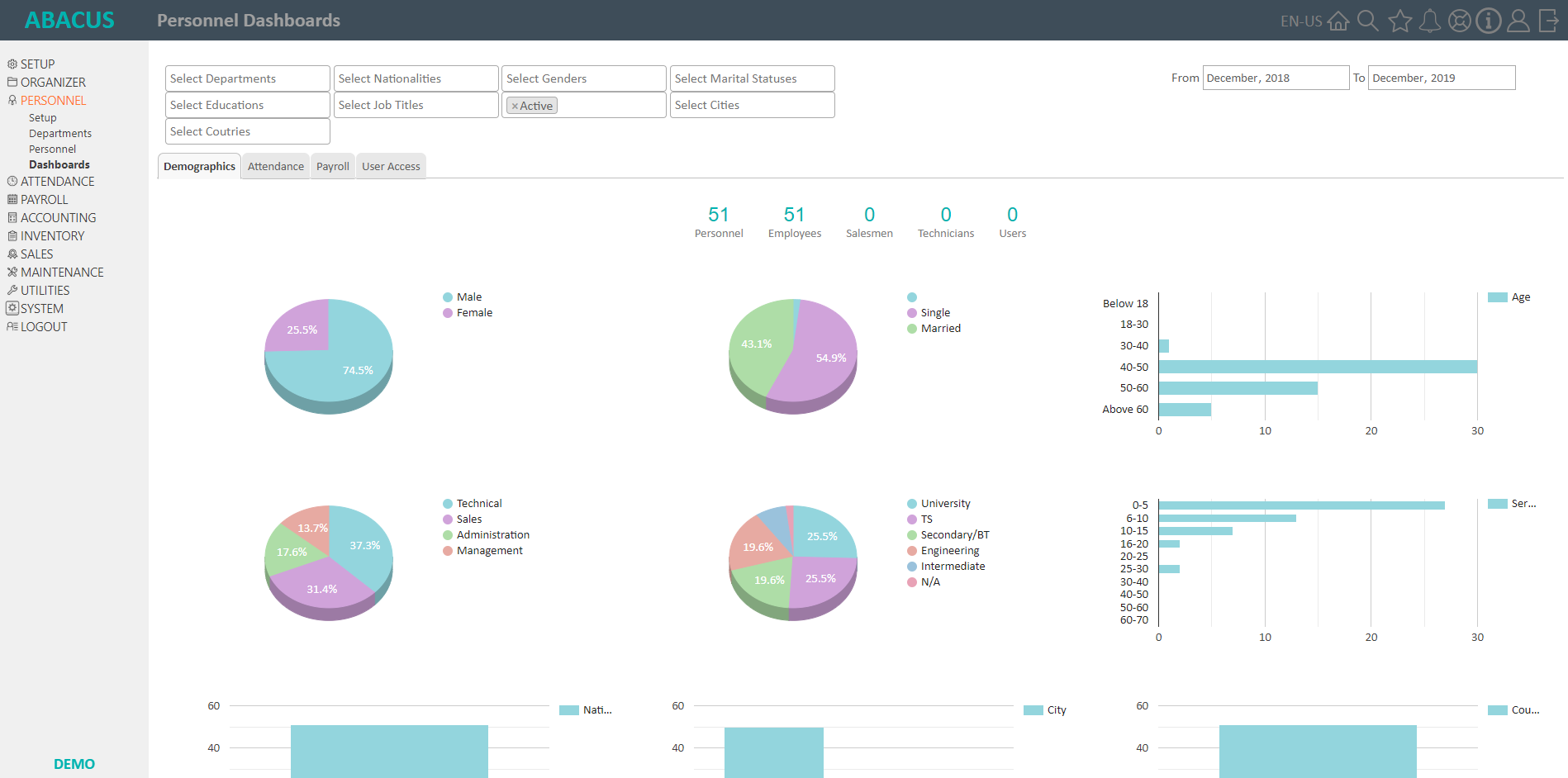Viewport: 1568px width, 778px height.
Task: Click the From date field December 2018
Action: [x=1276, y=78]
